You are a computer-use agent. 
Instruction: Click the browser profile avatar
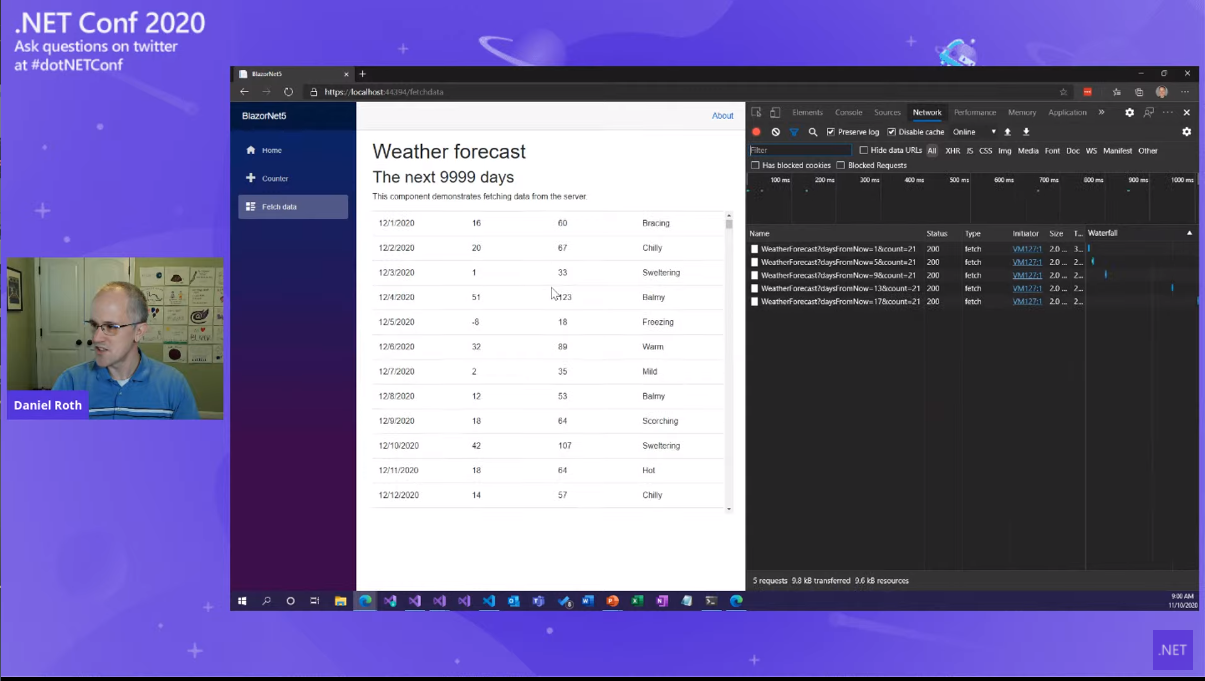tap(1162, 92)
